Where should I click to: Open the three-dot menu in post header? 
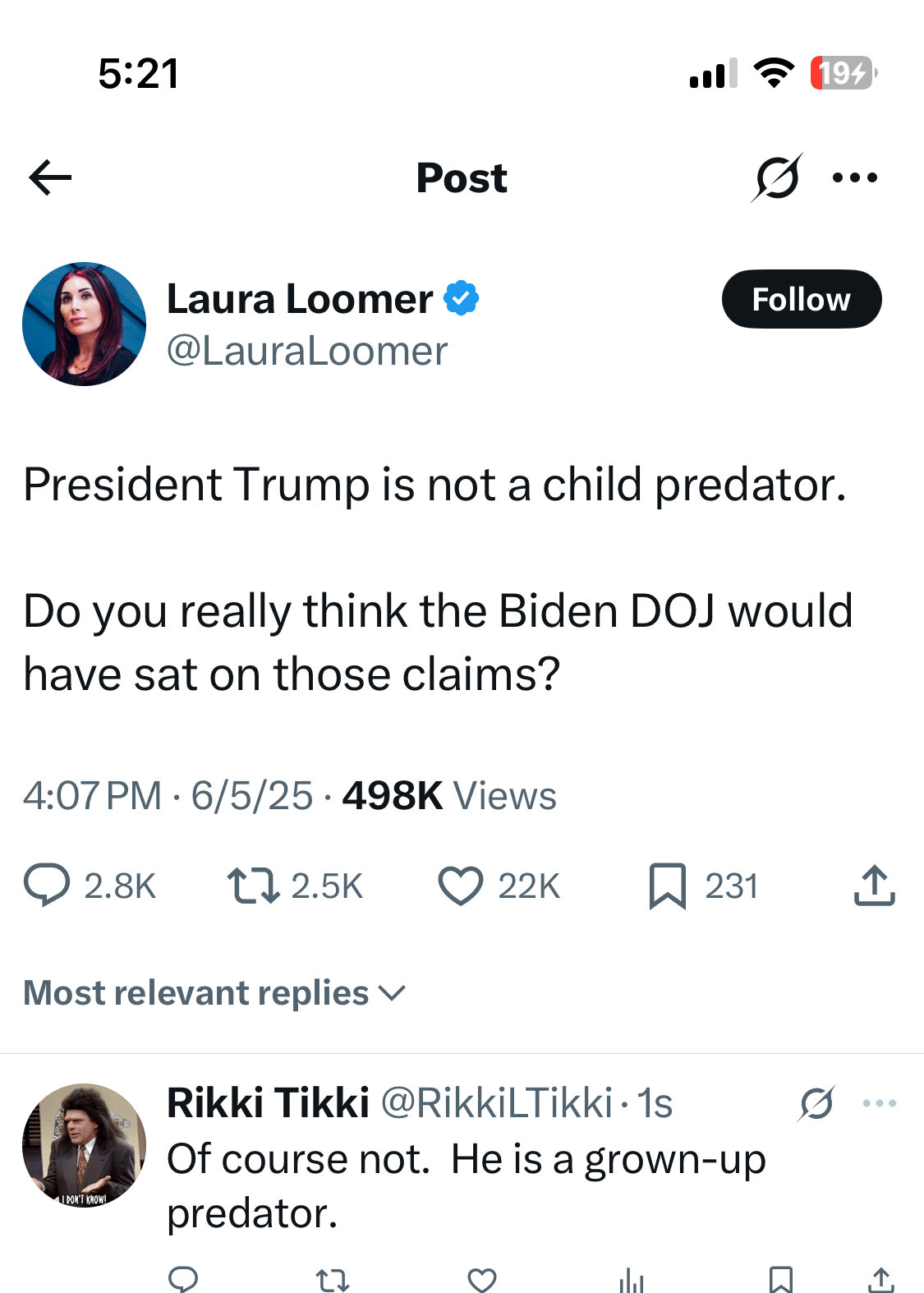(x=855, y=177)
